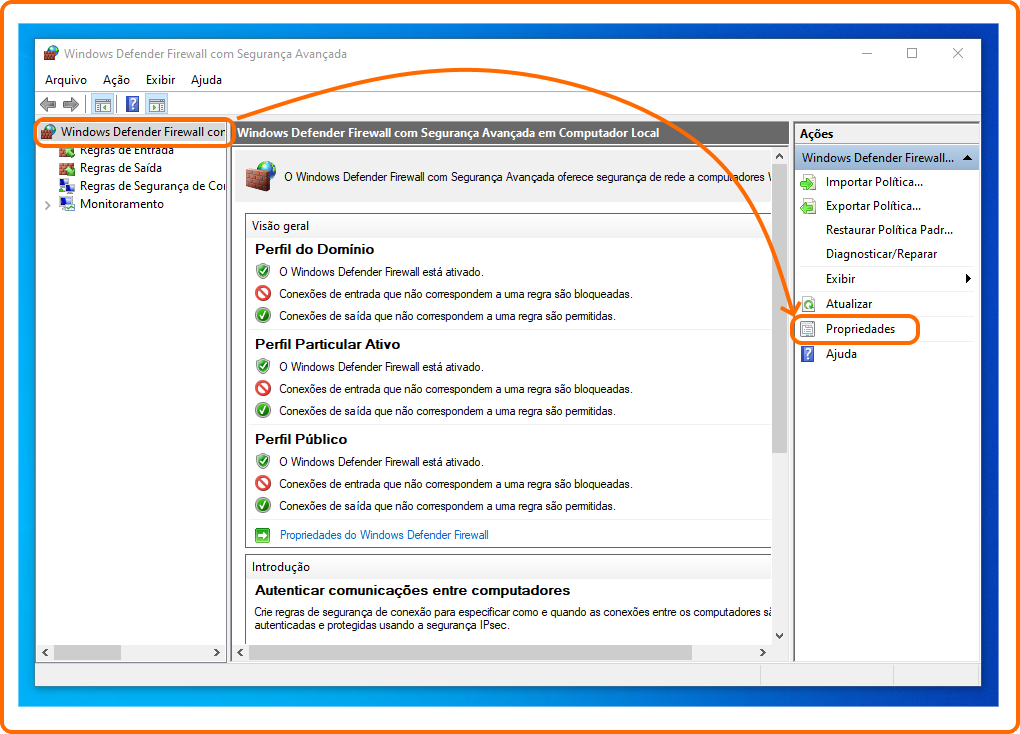This screenshot has width=1020, height=734.
Task: Click the Ajuda question mark icon in Ações
Action: [808, 354]
